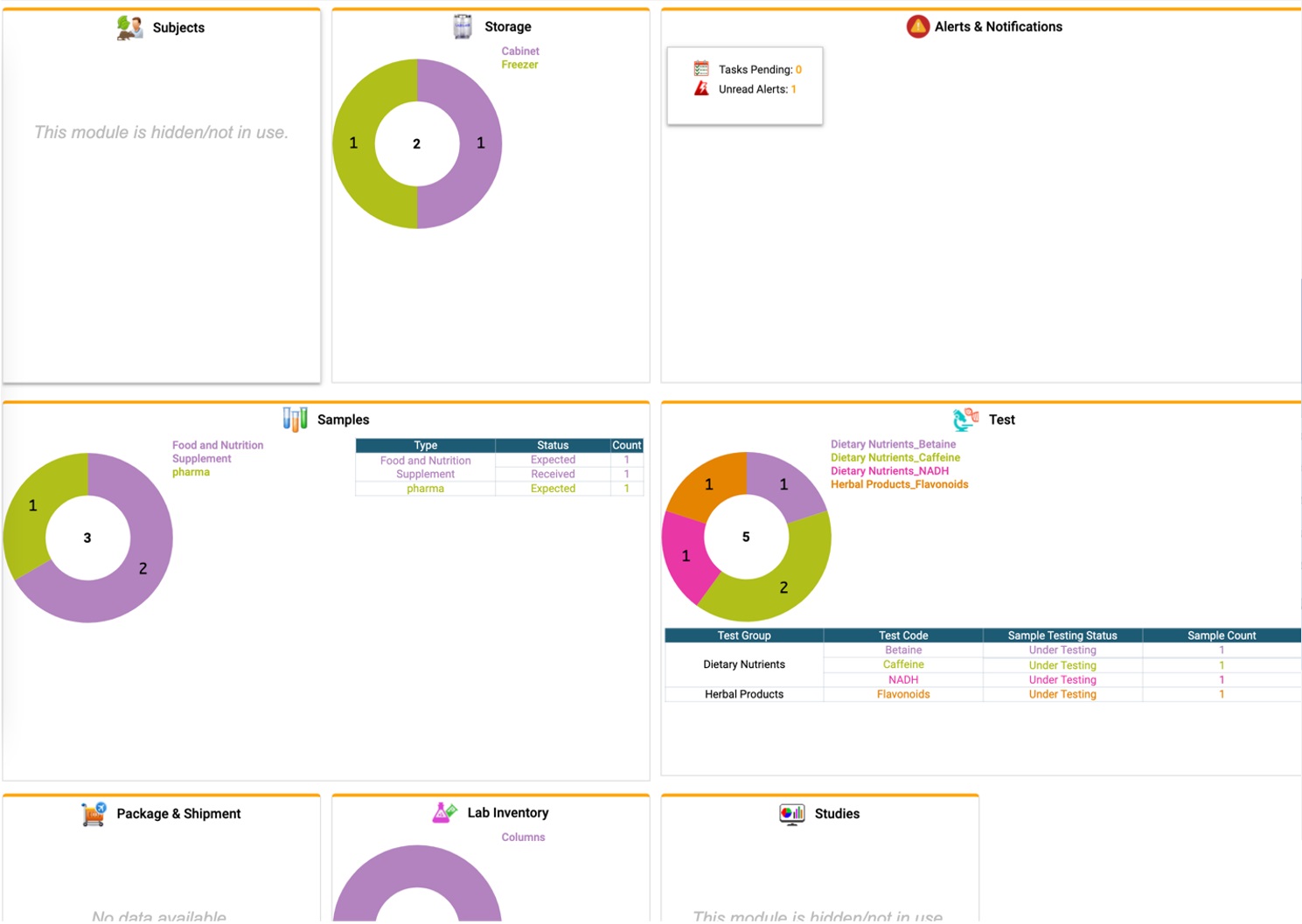Click the Received status cell in Samples table
Screen dimensions: 1302x924
pos(553,474)
